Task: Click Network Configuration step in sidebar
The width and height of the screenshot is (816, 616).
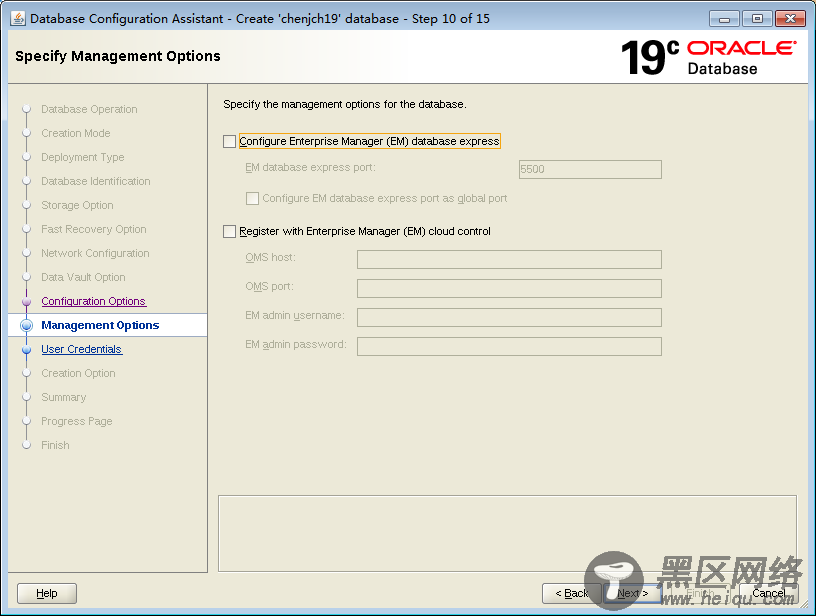Action: [95, 253]
